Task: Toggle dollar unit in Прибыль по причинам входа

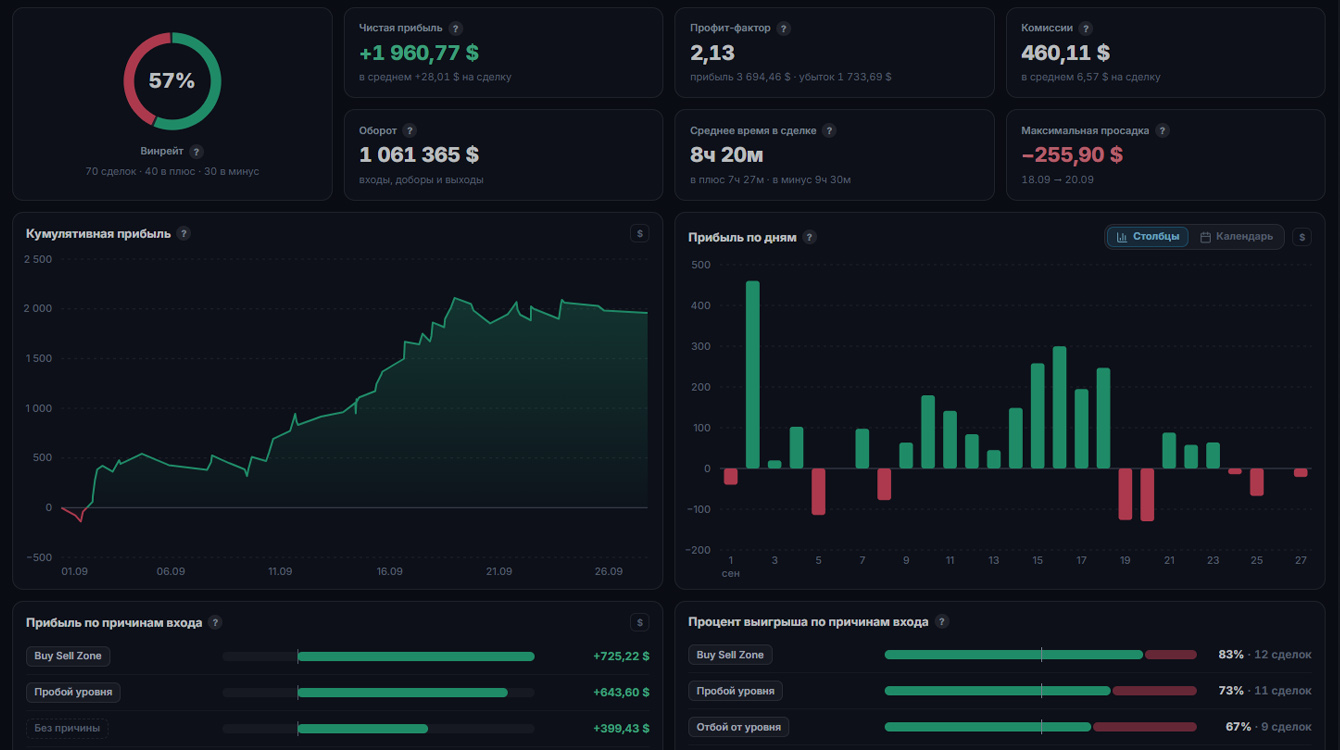Action: 640,622
